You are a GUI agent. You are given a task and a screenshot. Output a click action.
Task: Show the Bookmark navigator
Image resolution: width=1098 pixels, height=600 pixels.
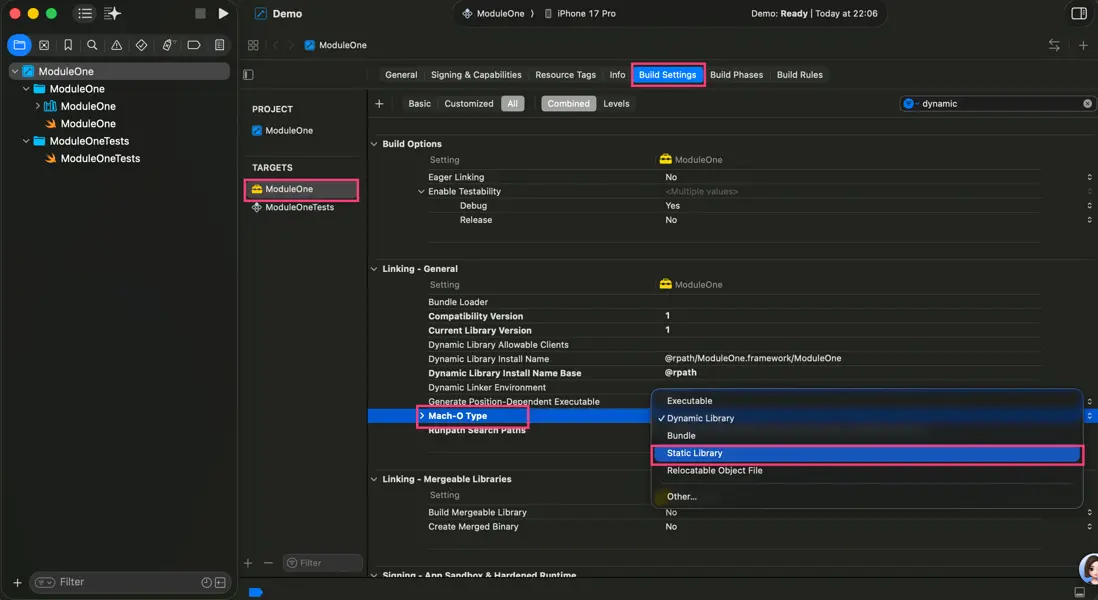(68, 45)
